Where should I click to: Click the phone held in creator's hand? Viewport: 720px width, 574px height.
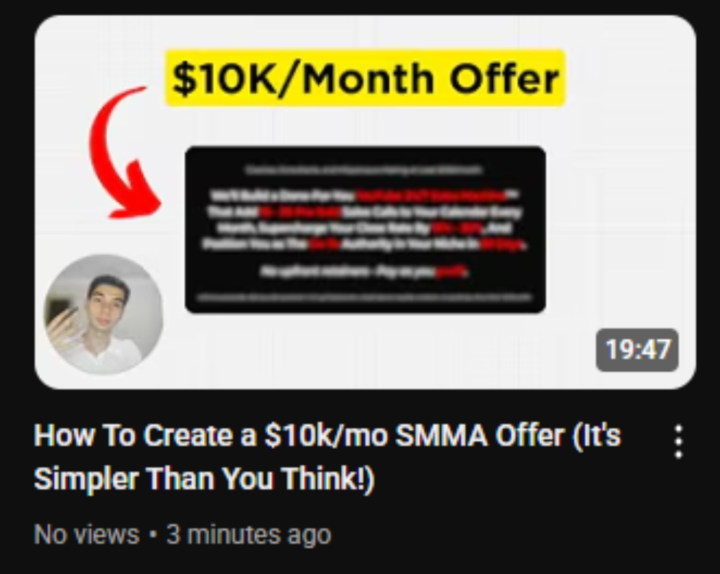[61, 312]
